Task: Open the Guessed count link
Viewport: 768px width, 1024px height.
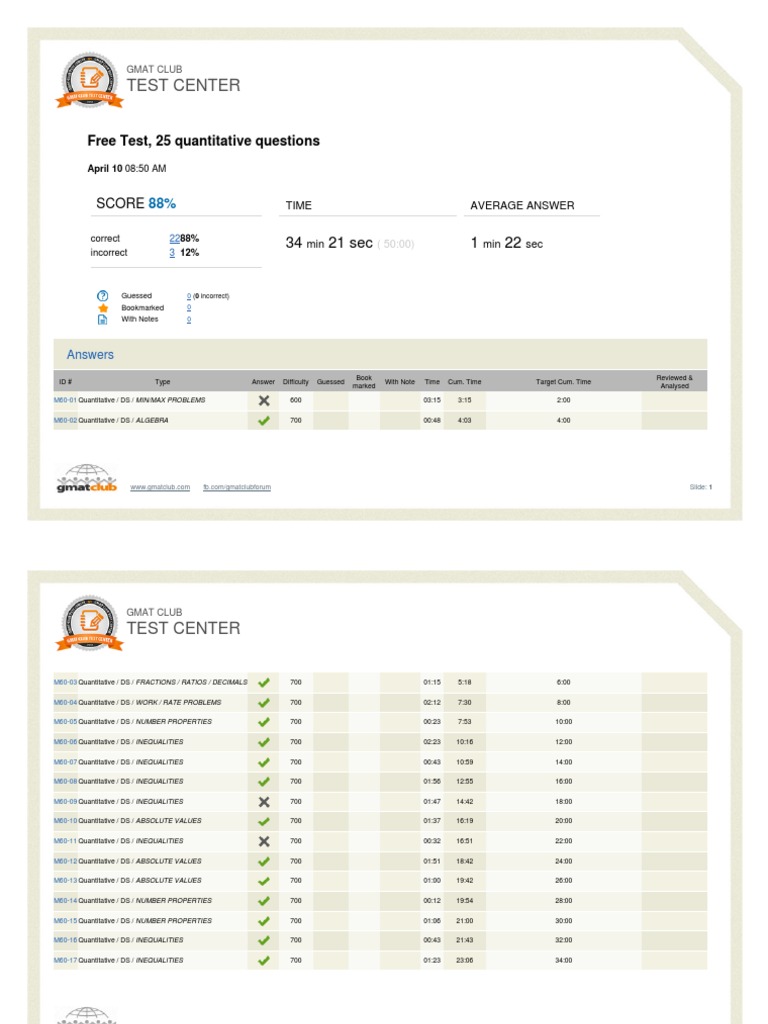Action: pos(189,296)
